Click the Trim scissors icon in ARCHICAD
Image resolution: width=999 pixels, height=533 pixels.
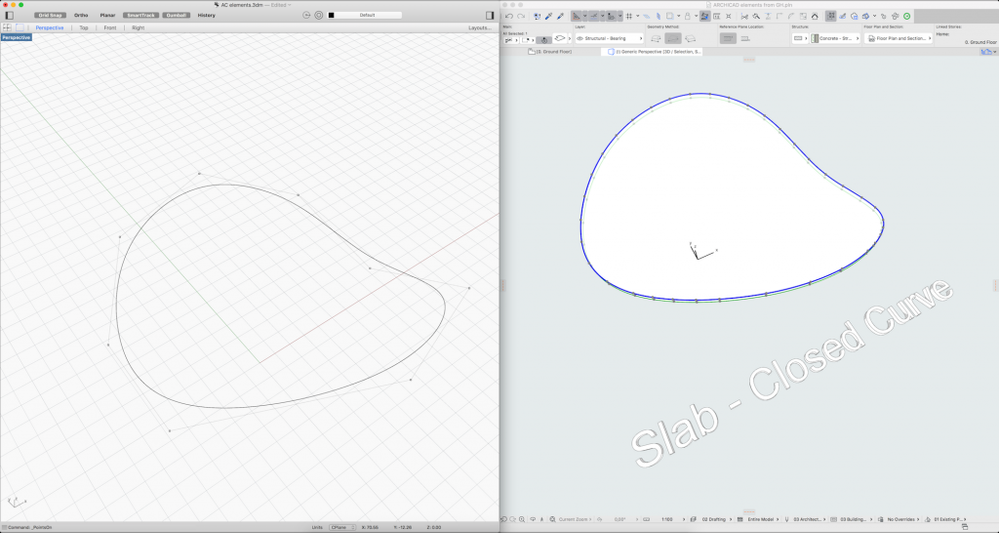(744, 17)
